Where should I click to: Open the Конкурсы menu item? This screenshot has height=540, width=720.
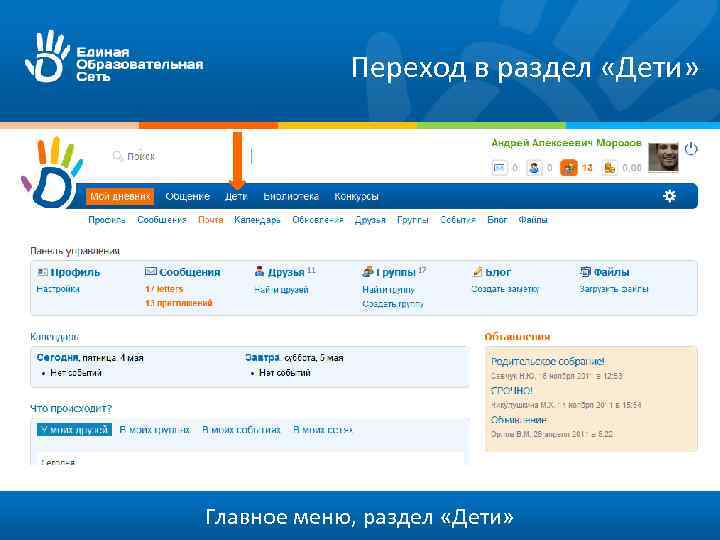tap(356, 197)
